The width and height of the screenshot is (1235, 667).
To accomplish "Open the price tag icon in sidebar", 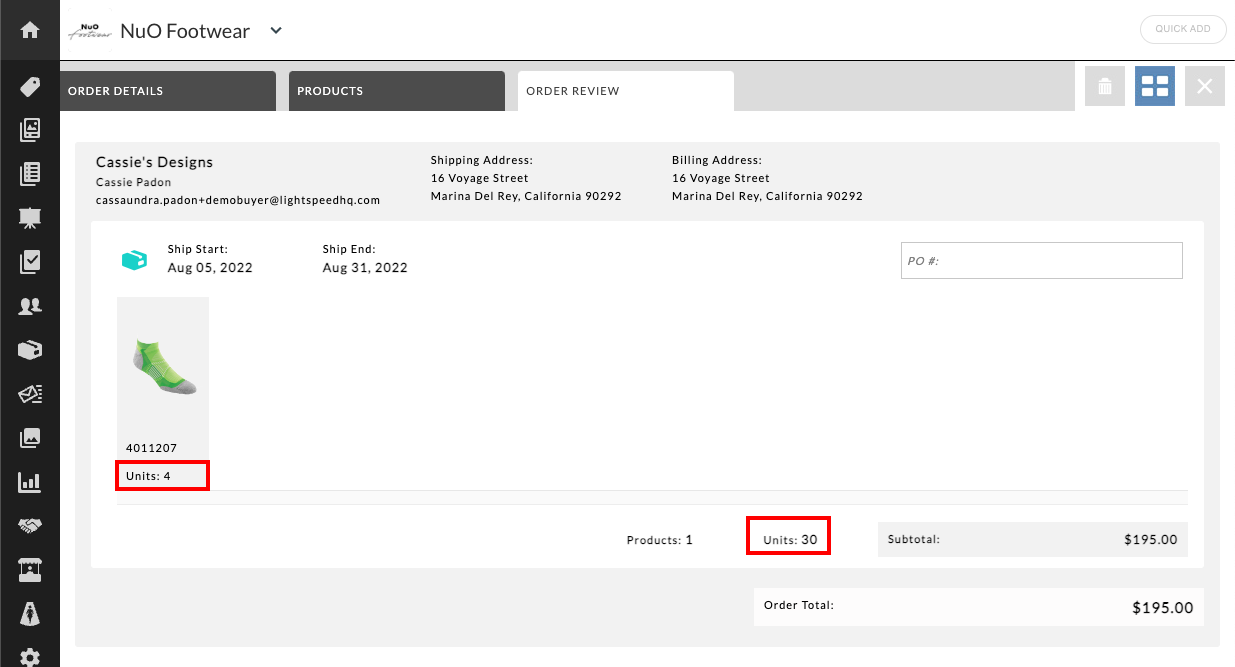I will tap(30, 87).
